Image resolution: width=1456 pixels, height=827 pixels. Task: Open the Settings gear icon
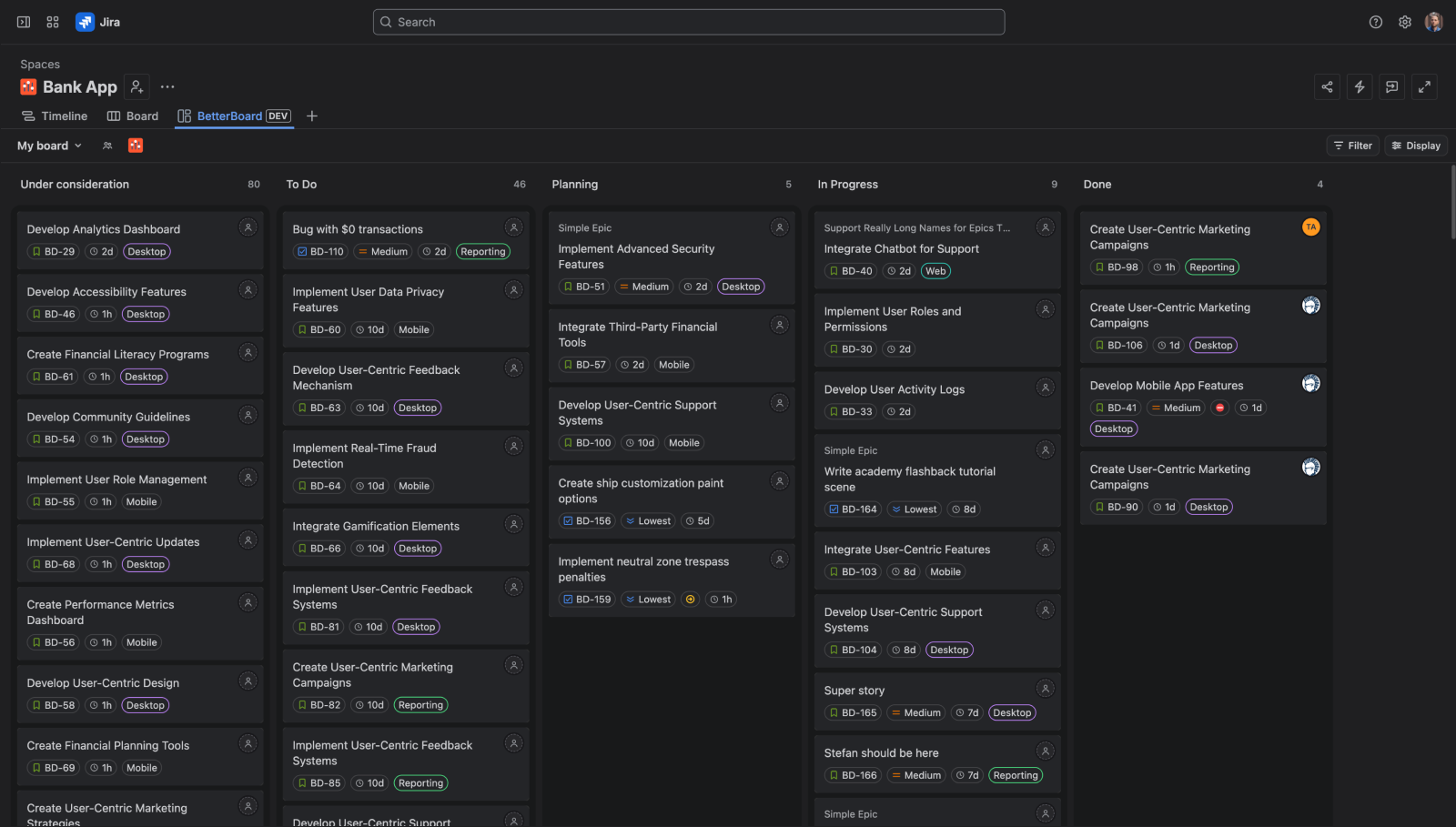[1405, 22]
